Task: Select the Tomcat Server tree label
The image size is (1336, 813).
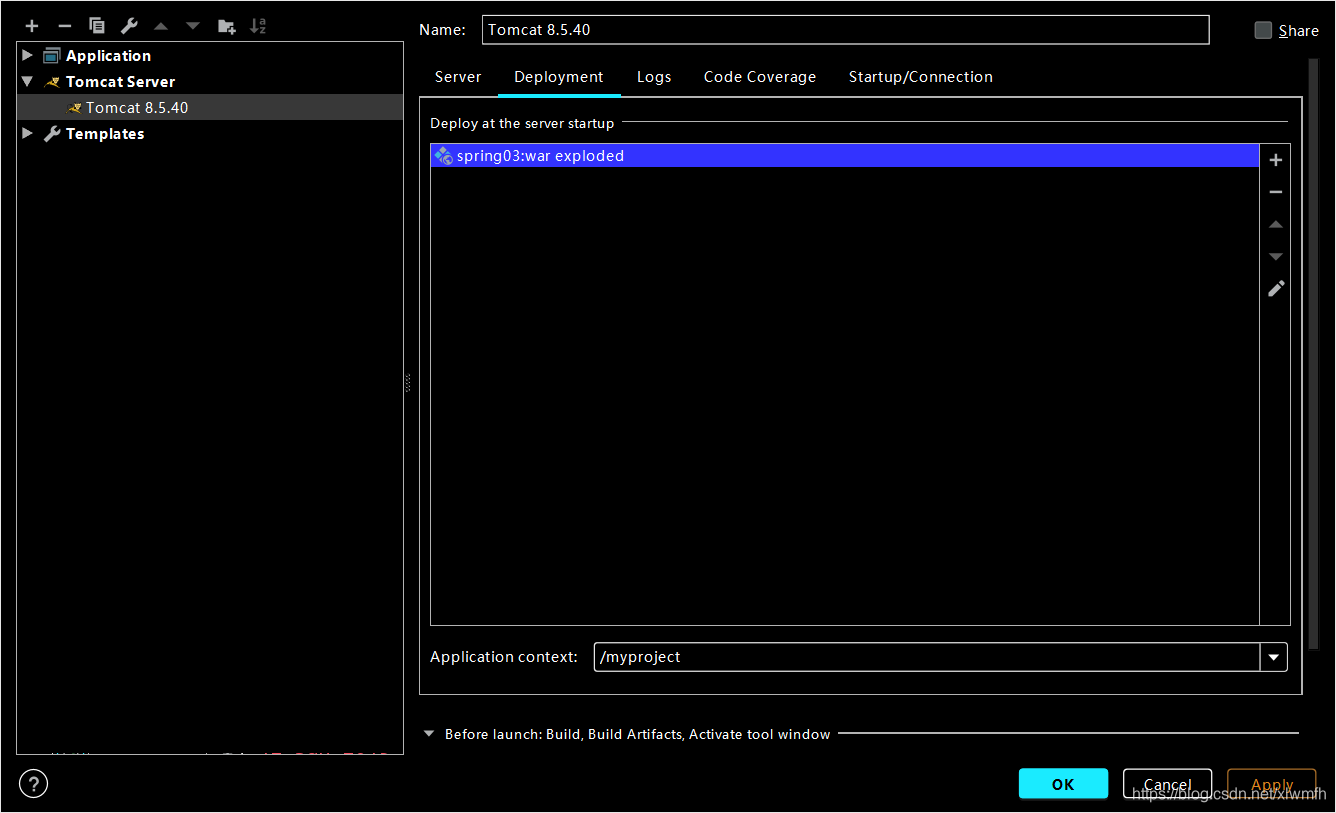Action: click(120, 81)
